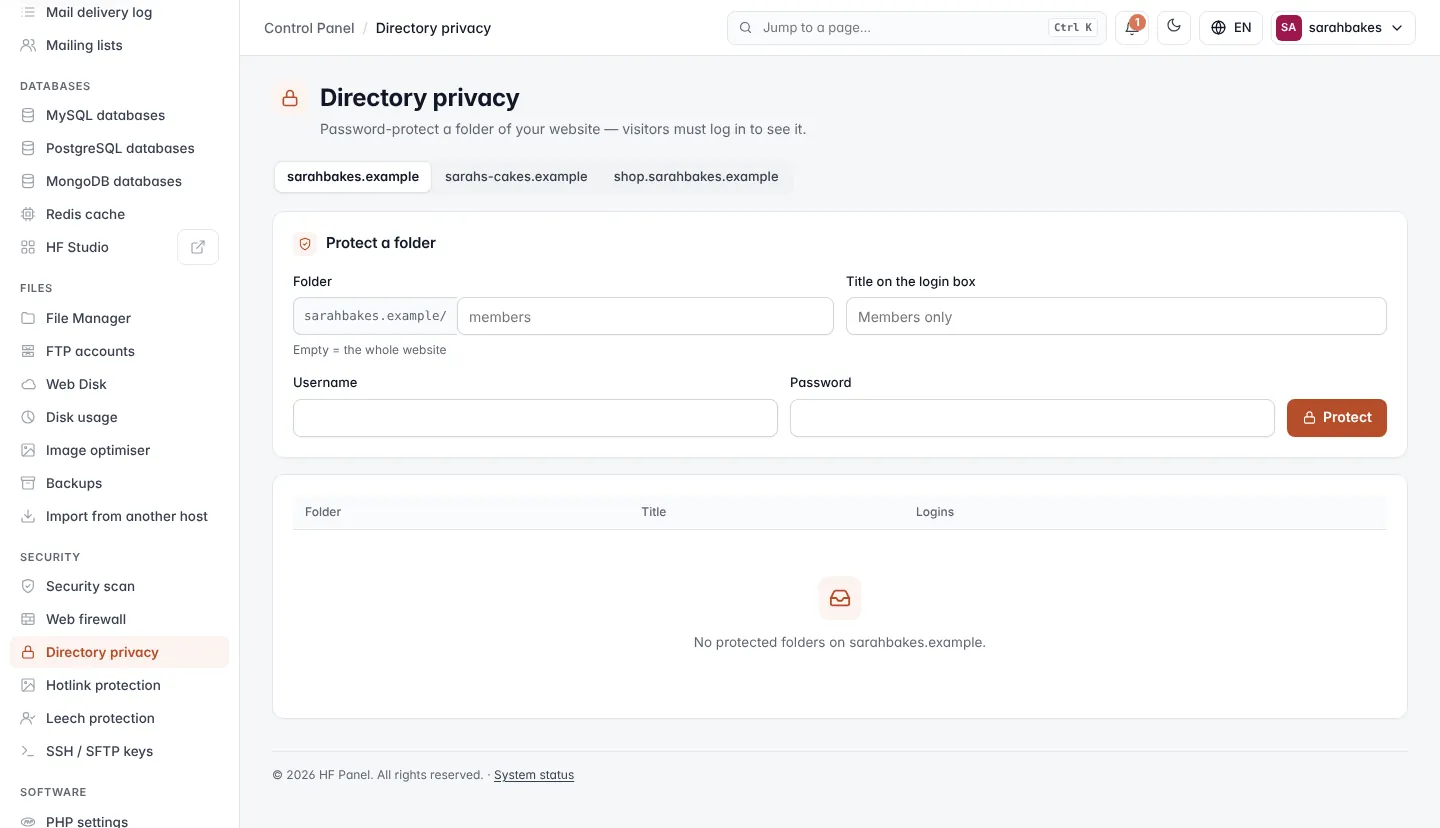
Task: Click the Image optimiser icon
Action: click(28, 450)
